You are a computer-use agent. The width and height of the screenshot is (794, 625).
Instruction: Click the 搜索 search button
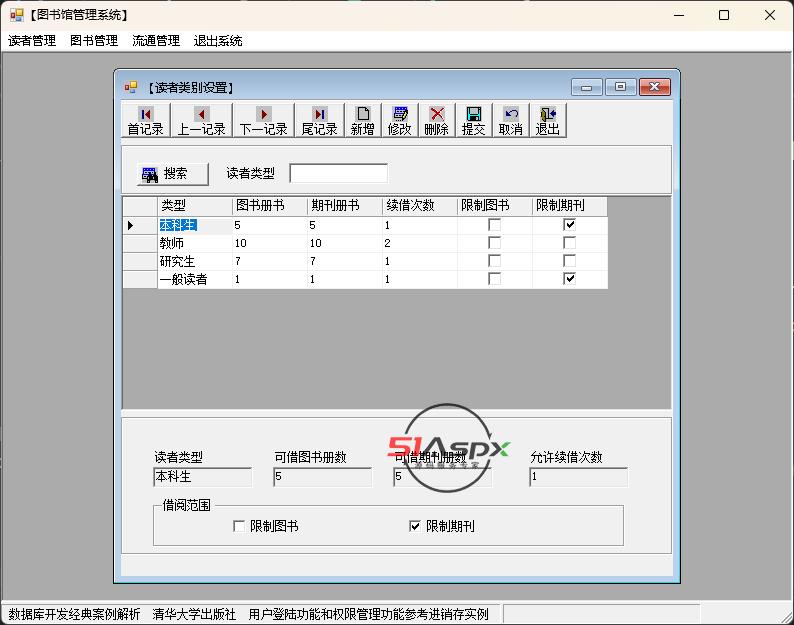click(x=173, y=174)
